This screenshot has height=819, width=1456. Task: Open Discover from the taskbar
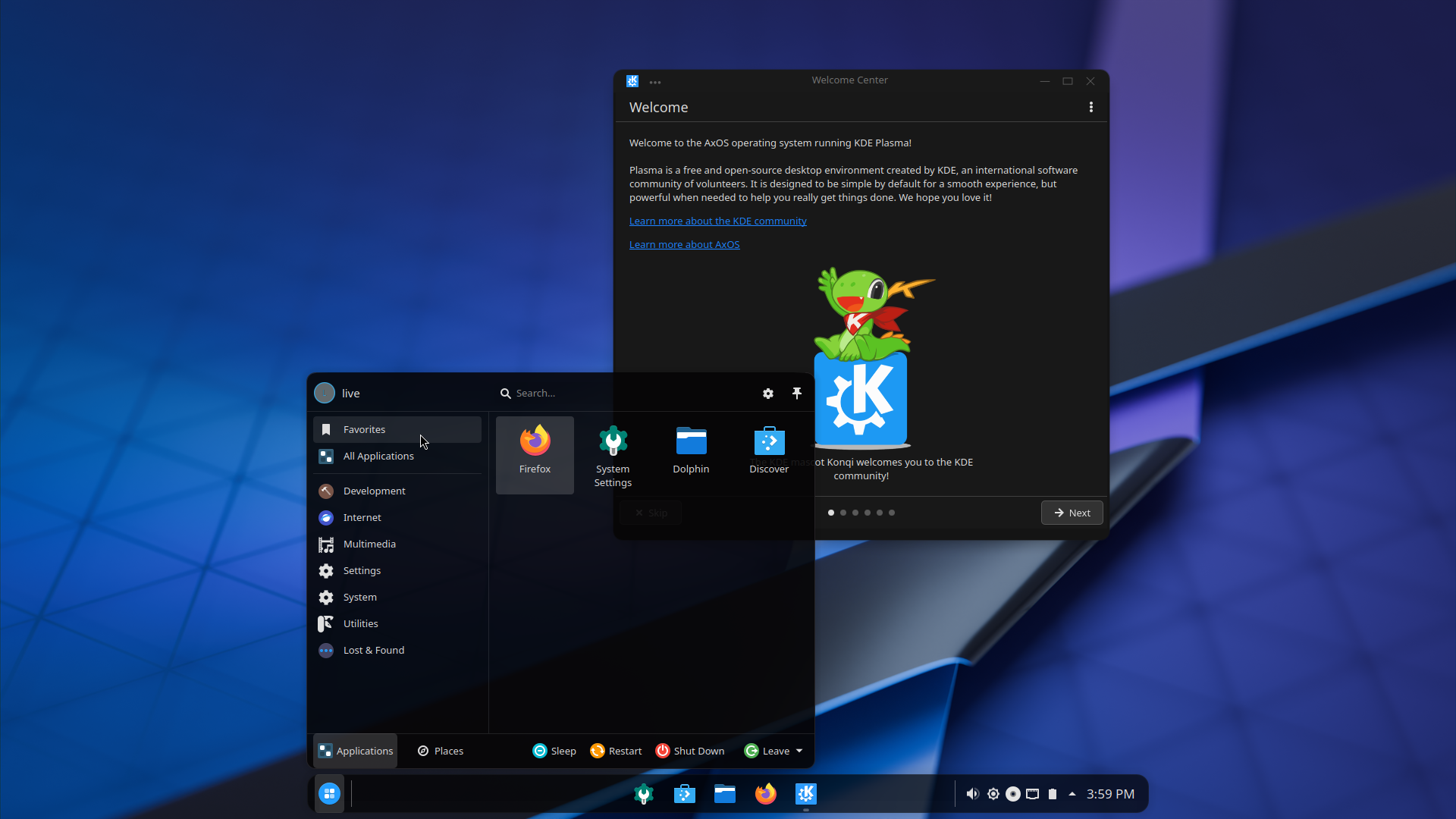click(684, 794)
